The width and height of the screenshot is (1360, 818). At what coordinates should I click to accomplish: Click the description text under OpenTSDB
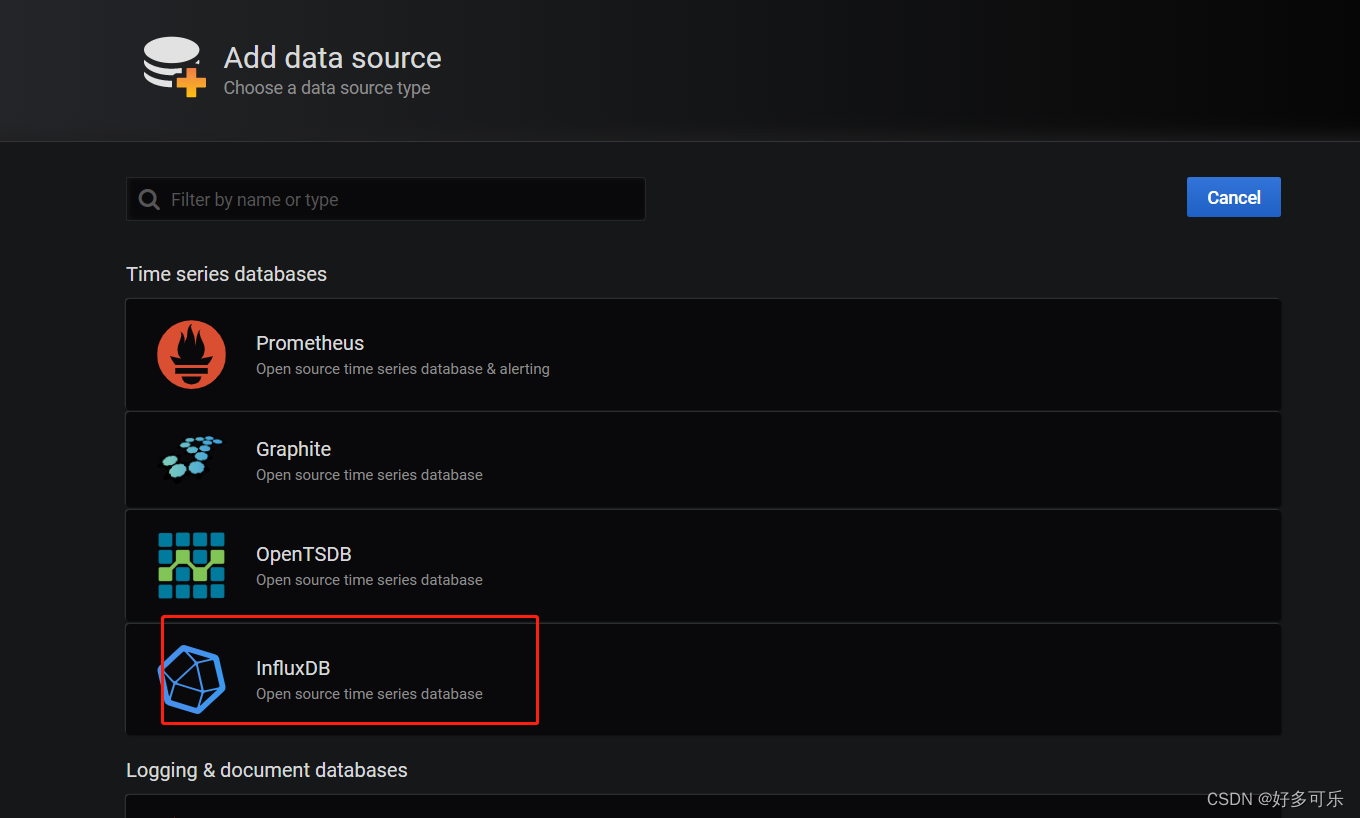point(369,580)
